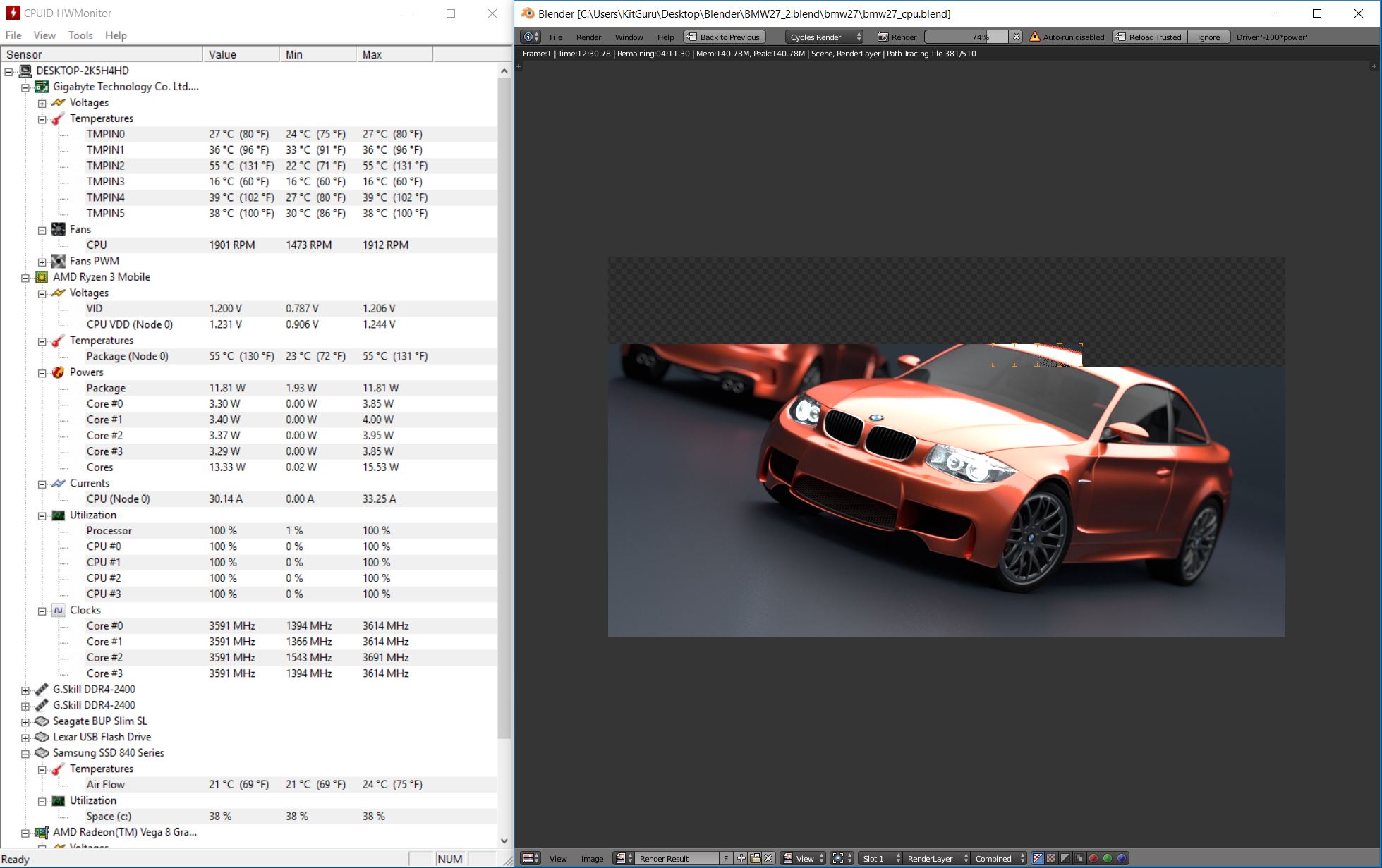1382x868 pixels.
Task: Open the Combined render pass dropdown
Action: [999, 858]
